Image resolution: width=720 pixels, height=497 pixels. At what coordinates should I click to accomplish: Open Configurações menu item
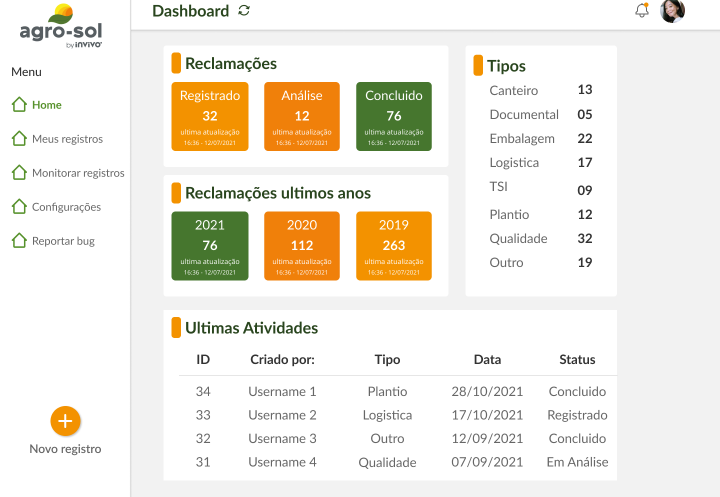coord(67,207)
